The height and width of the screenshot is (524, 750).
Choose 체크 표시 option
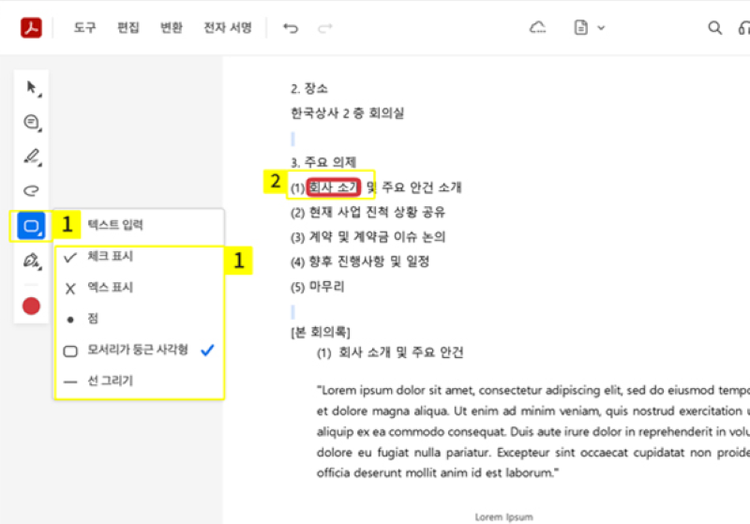(139, 257)
